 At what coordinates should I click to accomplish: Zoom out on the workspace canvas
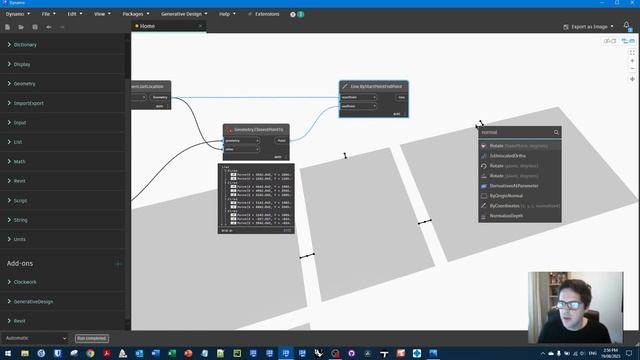[632, 69]
